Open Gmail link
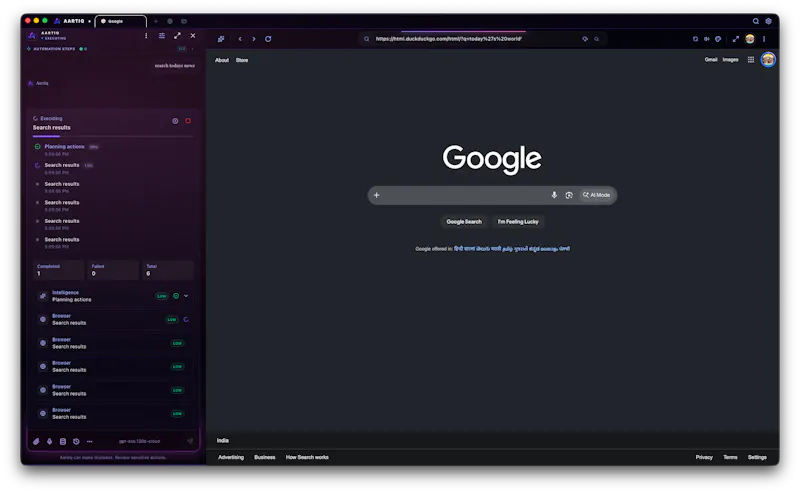The width and height of the screenshot is (800, 493). click(711, 60)
